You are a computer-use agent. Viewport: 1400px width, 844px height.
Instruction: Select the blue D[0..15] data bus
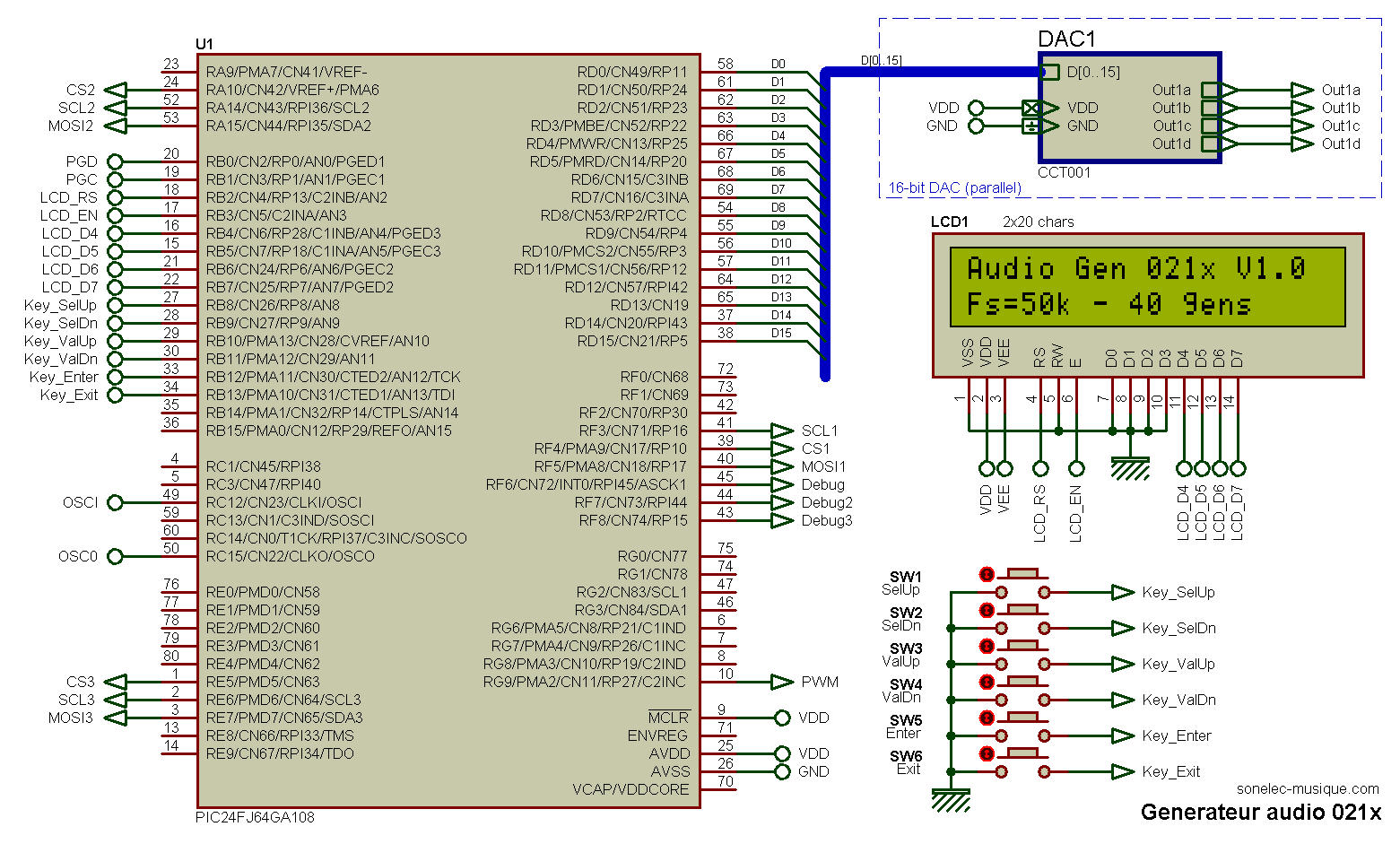(825, 224)
